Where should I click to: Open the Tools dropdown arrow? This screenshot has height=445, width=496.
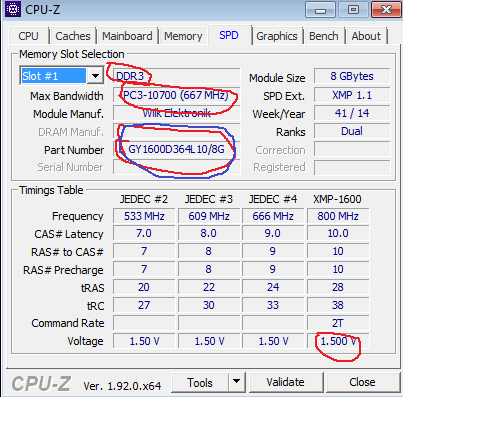pyautogui.click(x=237, y=382)
